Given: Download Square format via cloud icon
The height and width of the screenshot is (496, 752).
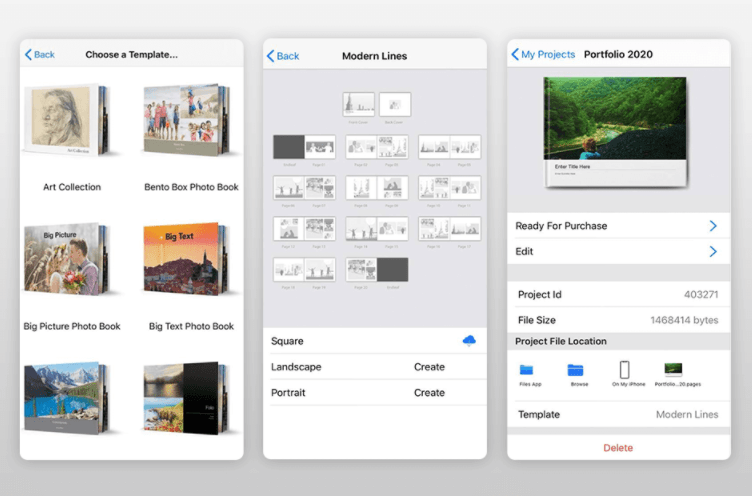Looking at the screenshot, I should pos(469,341).
